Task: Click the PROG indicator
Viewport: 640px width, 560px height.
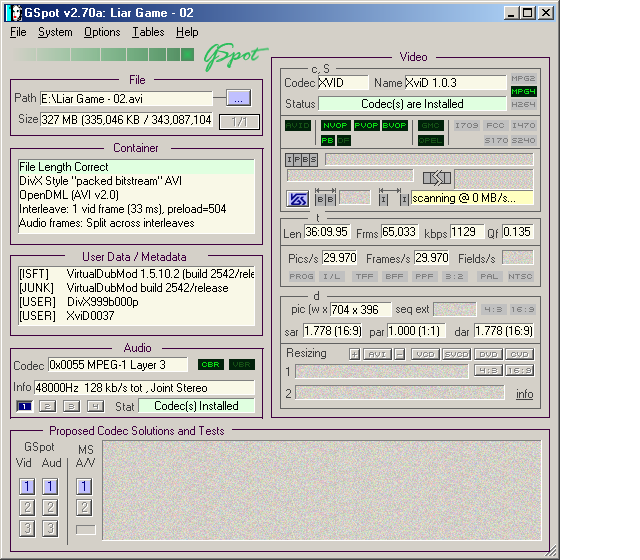Action: 301,276
